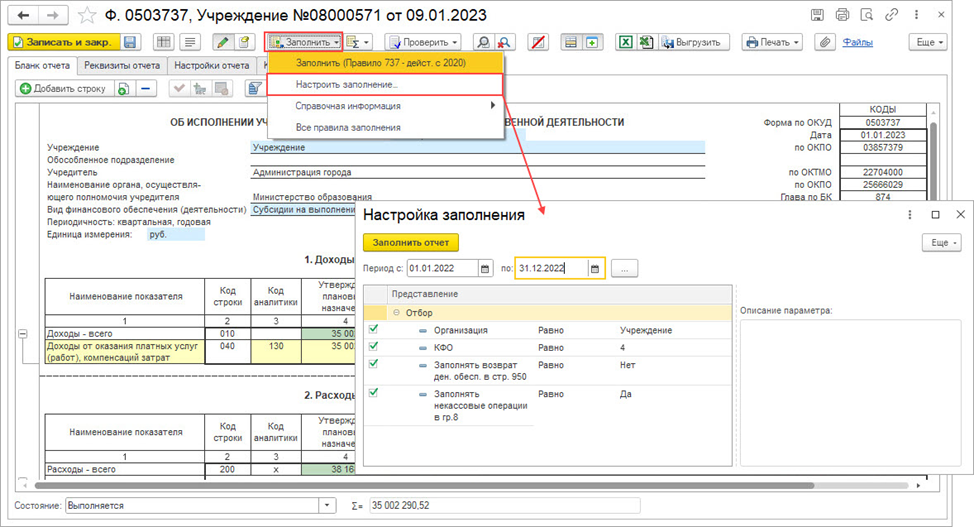
Task: Go forward with the right arrow
Action: 53,15
